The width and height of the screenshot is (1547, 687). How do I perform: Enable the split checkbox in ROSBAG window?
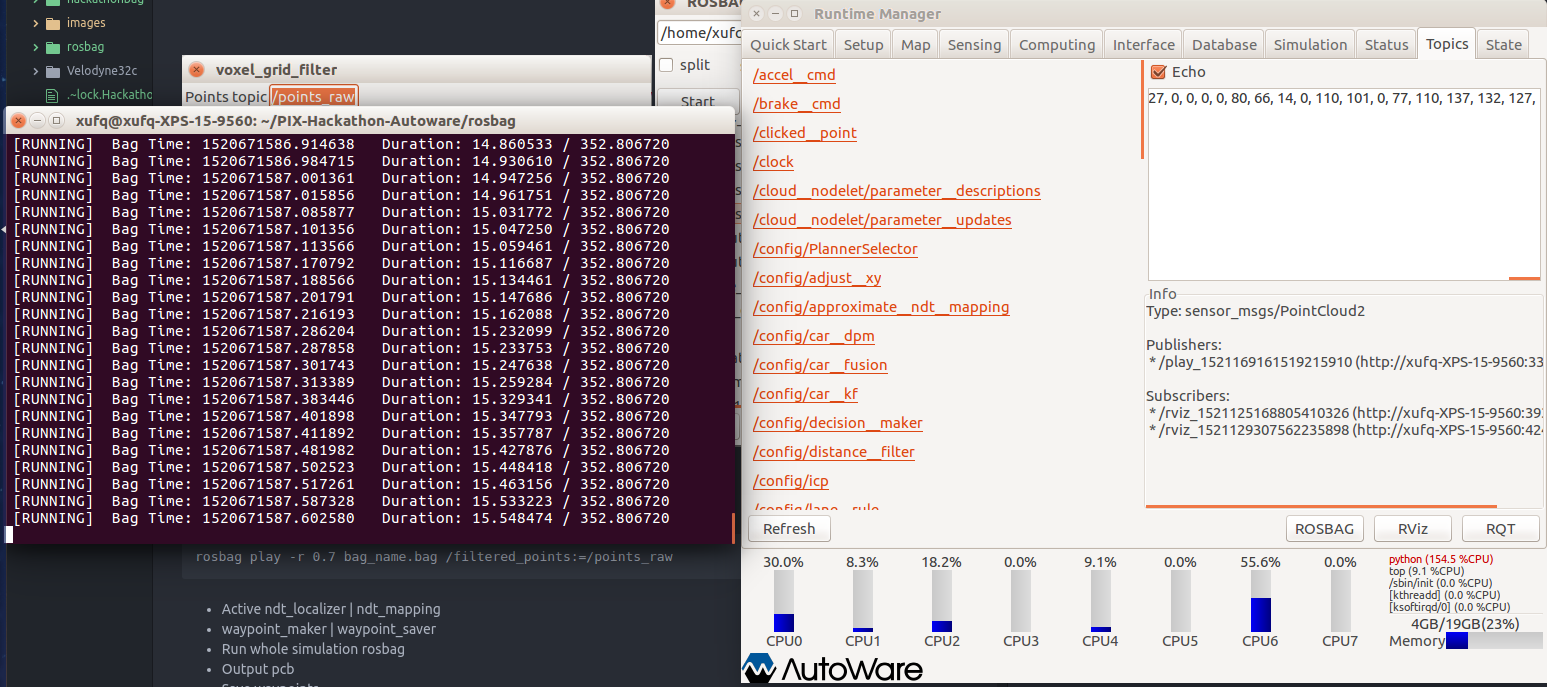click(666, 65)
